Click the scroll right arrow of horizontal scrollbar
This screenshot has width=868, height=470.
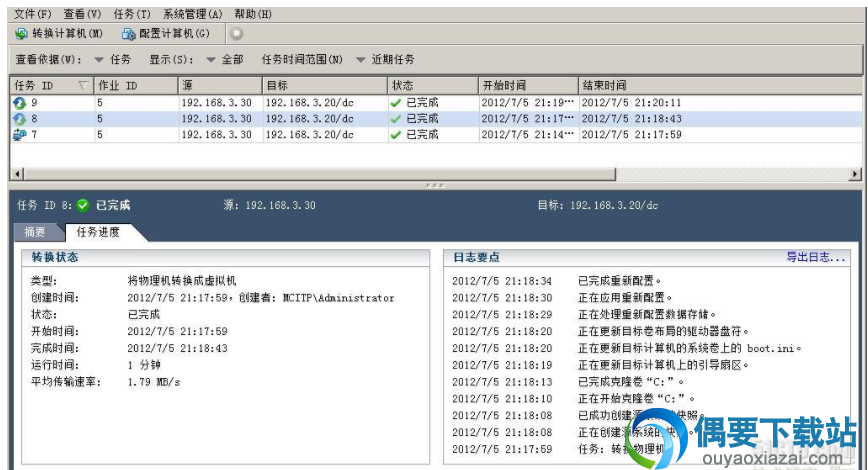click(x=855, y=174)
